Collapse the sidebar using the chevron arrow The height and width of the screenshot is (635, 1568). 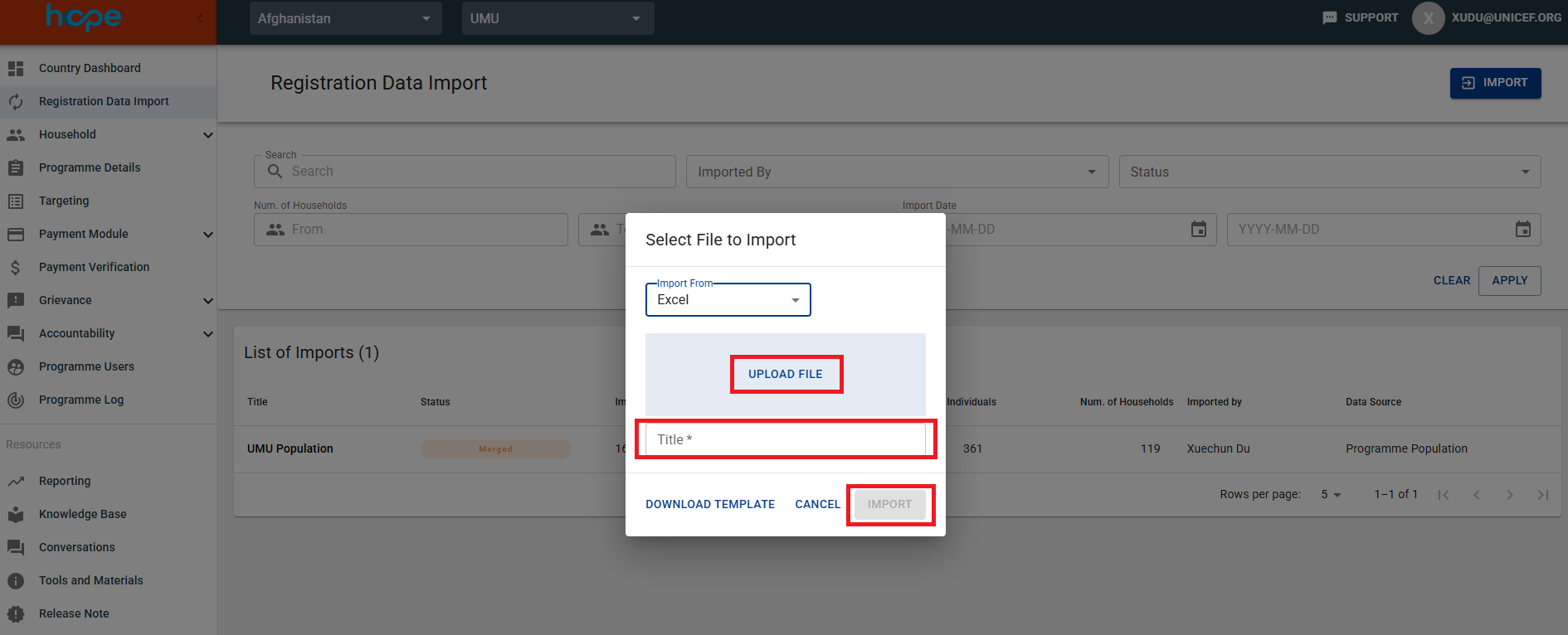pos(200,18)
